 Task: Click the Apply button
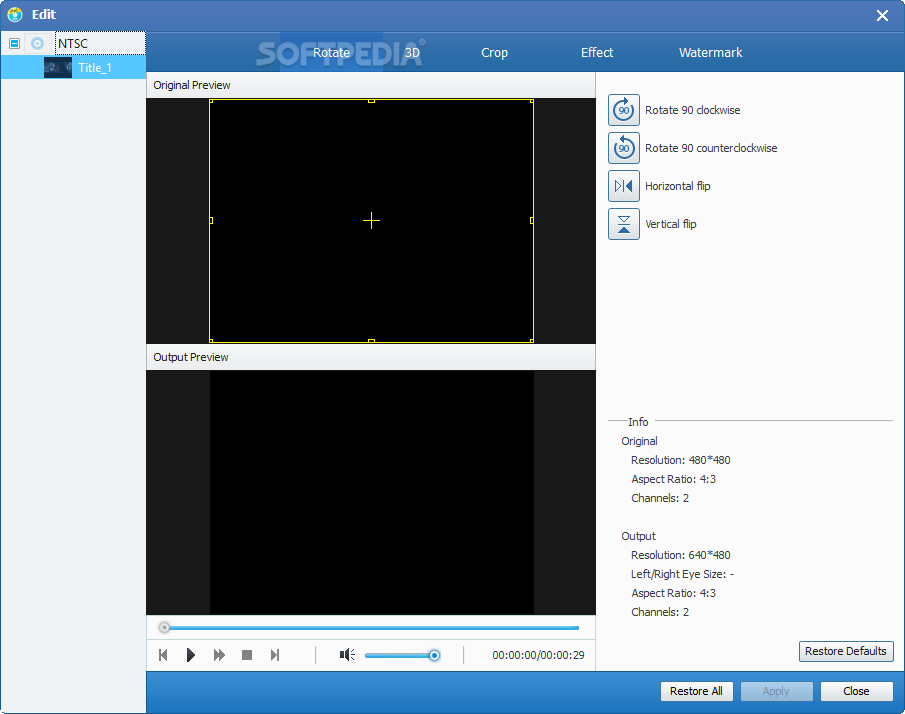[776, 691]
